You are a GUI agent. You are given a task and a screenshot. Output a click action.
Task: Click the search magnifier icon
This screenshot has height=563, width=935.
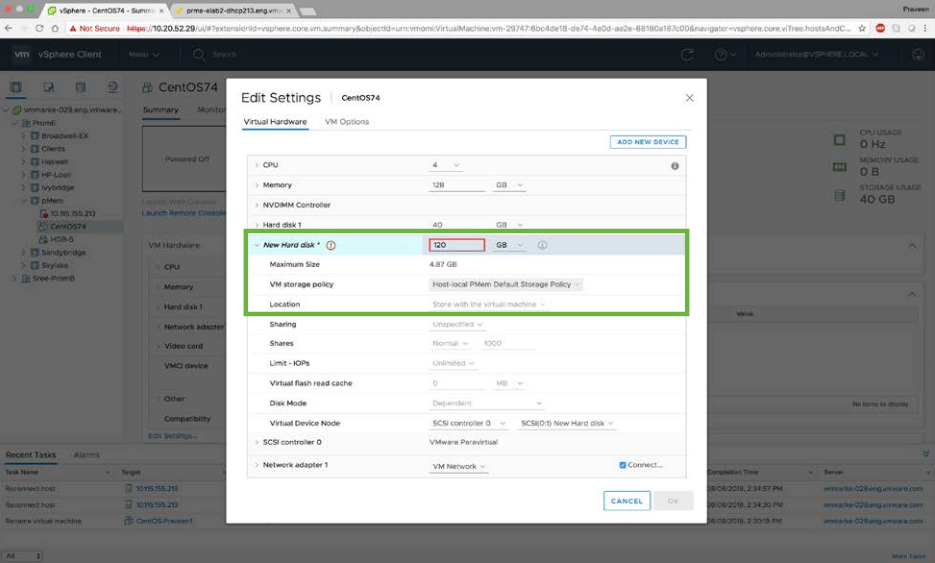199,54
